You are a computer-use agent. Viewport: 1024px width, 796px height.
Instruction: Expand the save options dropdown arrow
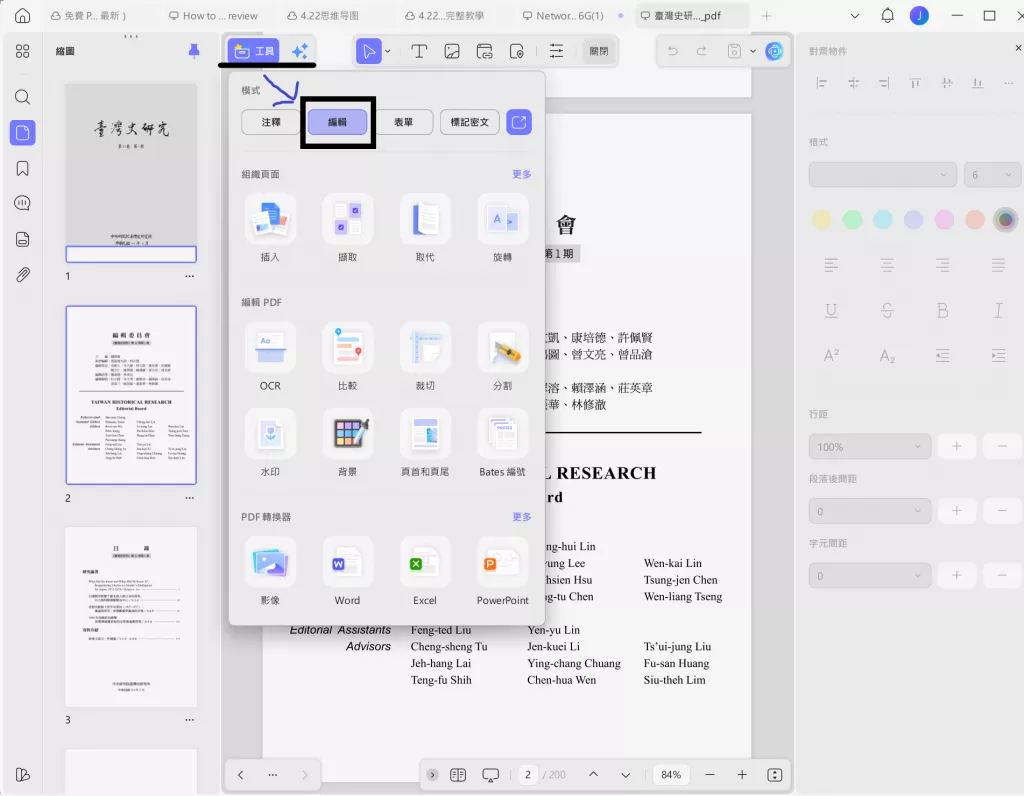tap(753, 51)
